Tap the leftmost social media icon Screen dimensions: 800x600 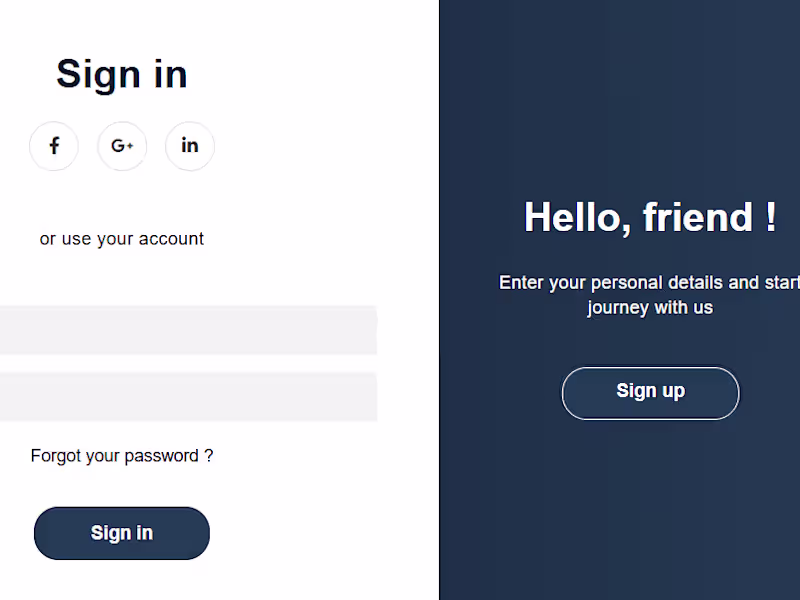pos(54,146)
